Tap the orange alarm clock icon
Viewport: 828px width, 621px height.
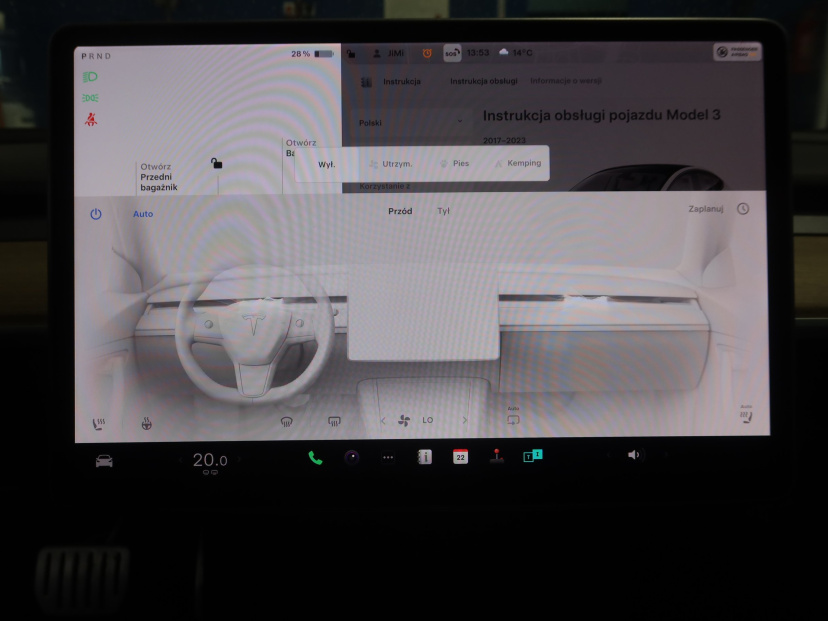pyautogui.click(x=427, y=53)
